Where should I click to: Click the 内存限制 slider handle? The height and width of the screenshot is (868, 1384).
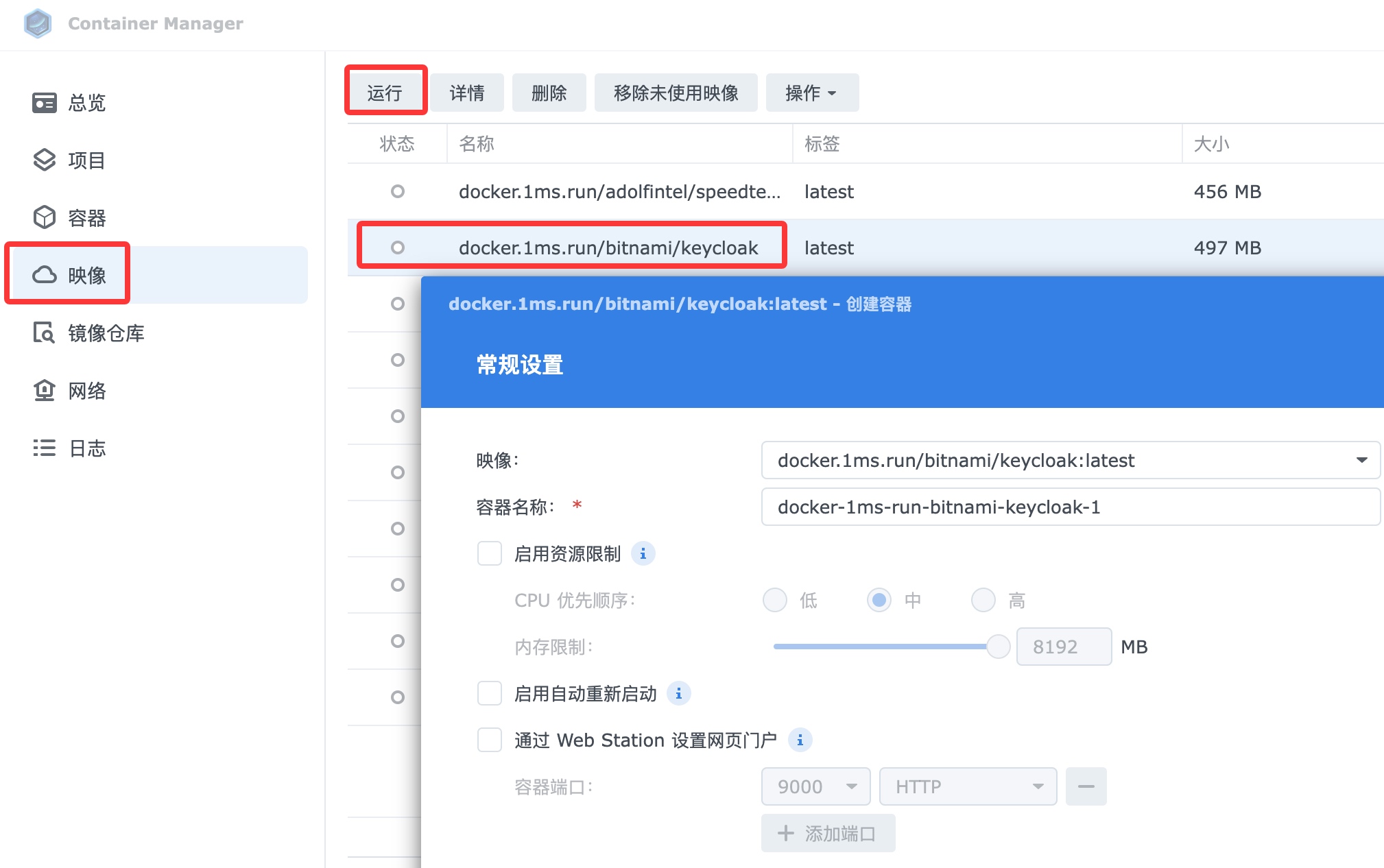pyautogui.click(x=998, y=647)
